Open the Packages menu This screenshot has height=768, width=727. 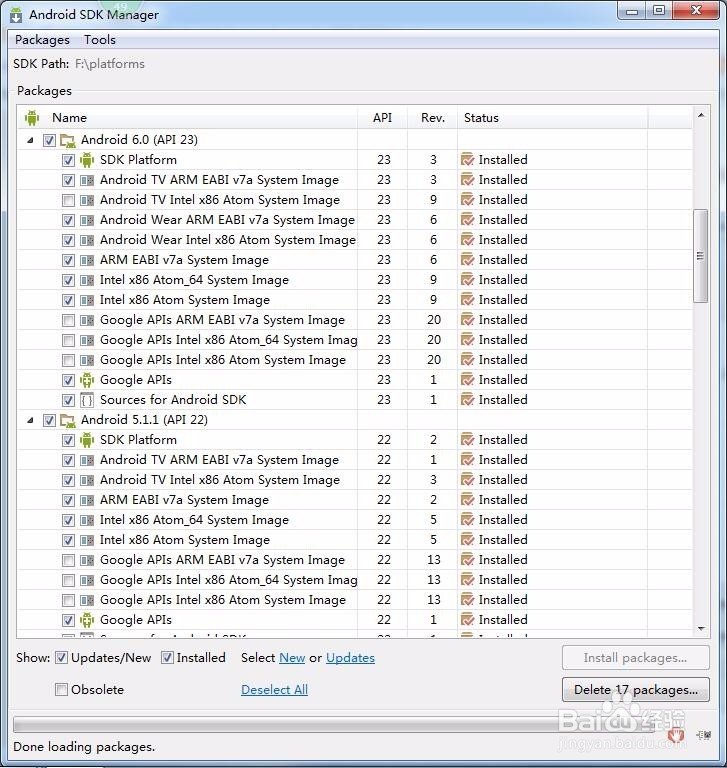42,40
